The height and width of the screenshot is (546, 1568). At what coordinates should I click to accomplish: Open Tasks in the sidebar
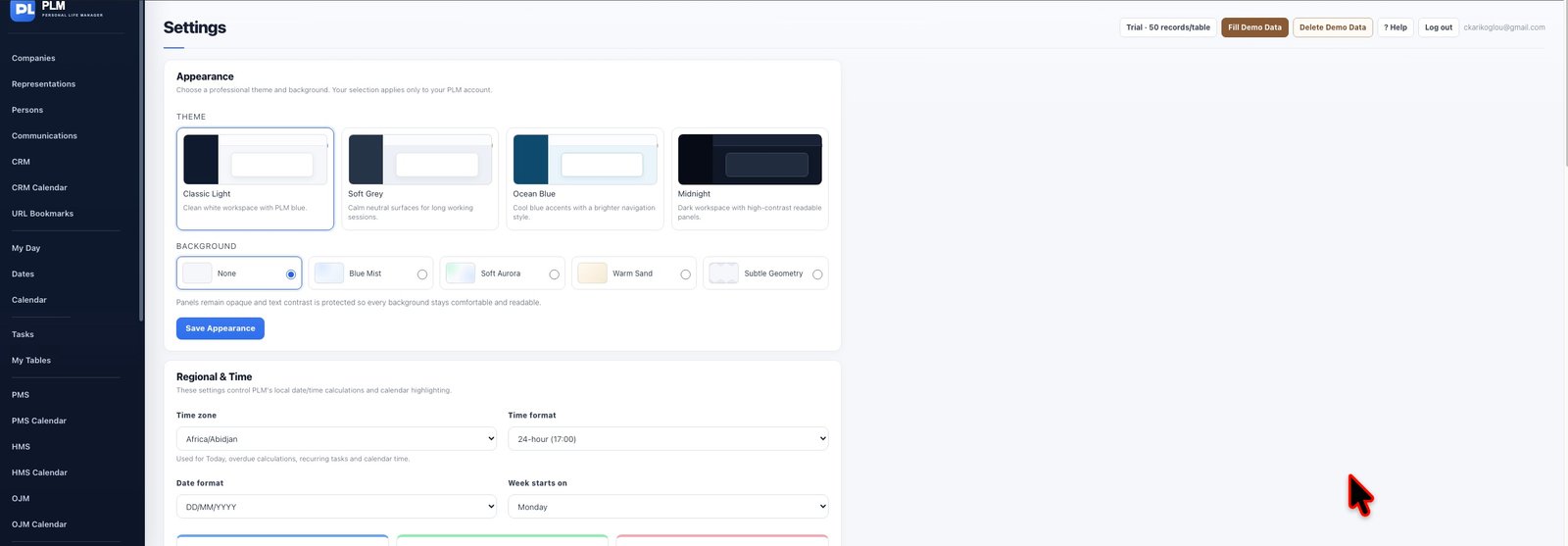pos(23,334)
